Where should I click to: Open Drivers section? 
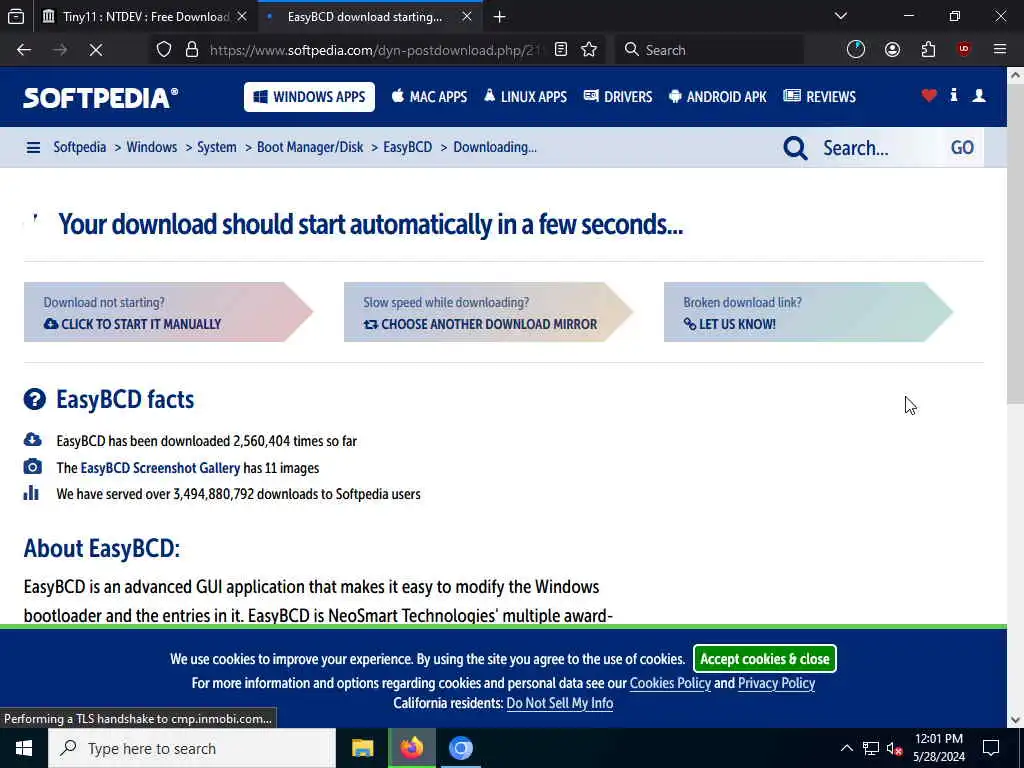(x=618, y=97)
